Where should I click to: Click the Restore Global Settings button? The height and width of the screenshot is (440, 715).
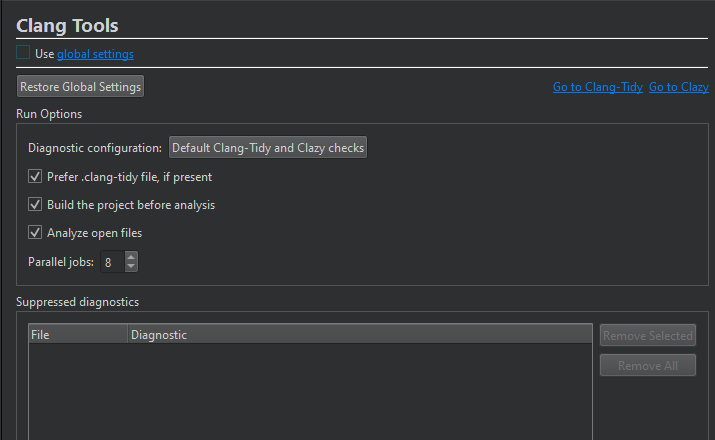click(81, 87)
